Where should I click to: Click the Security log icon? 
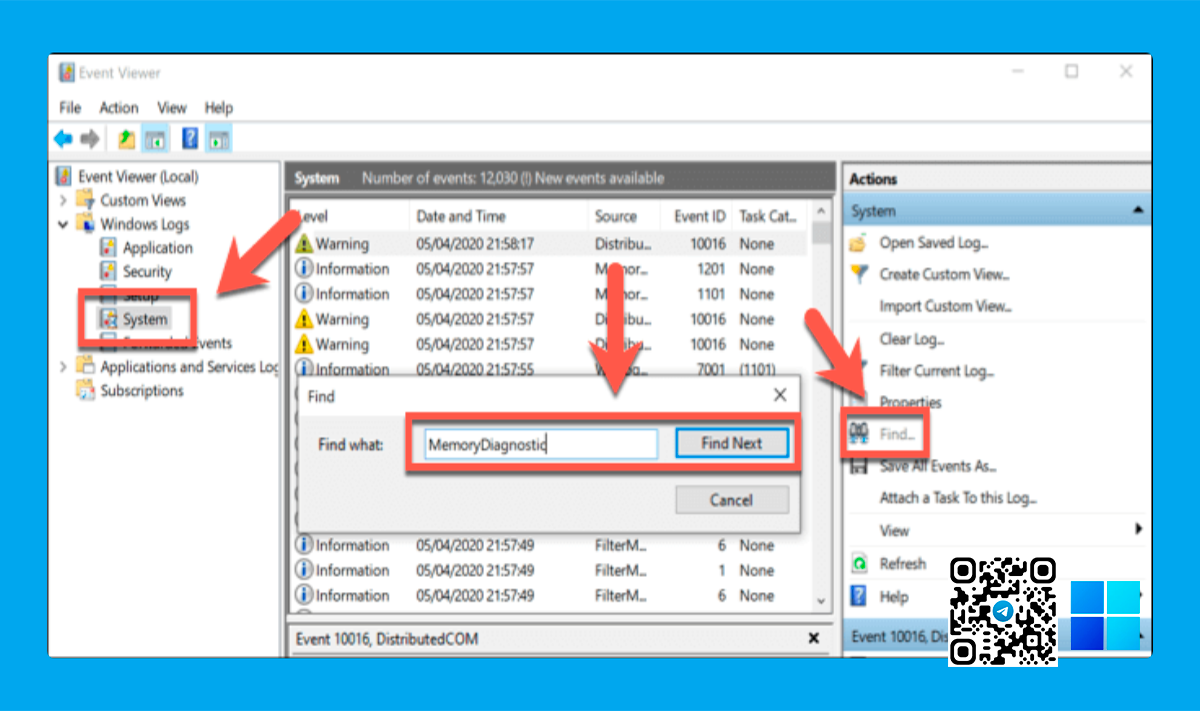click(108, 272)
